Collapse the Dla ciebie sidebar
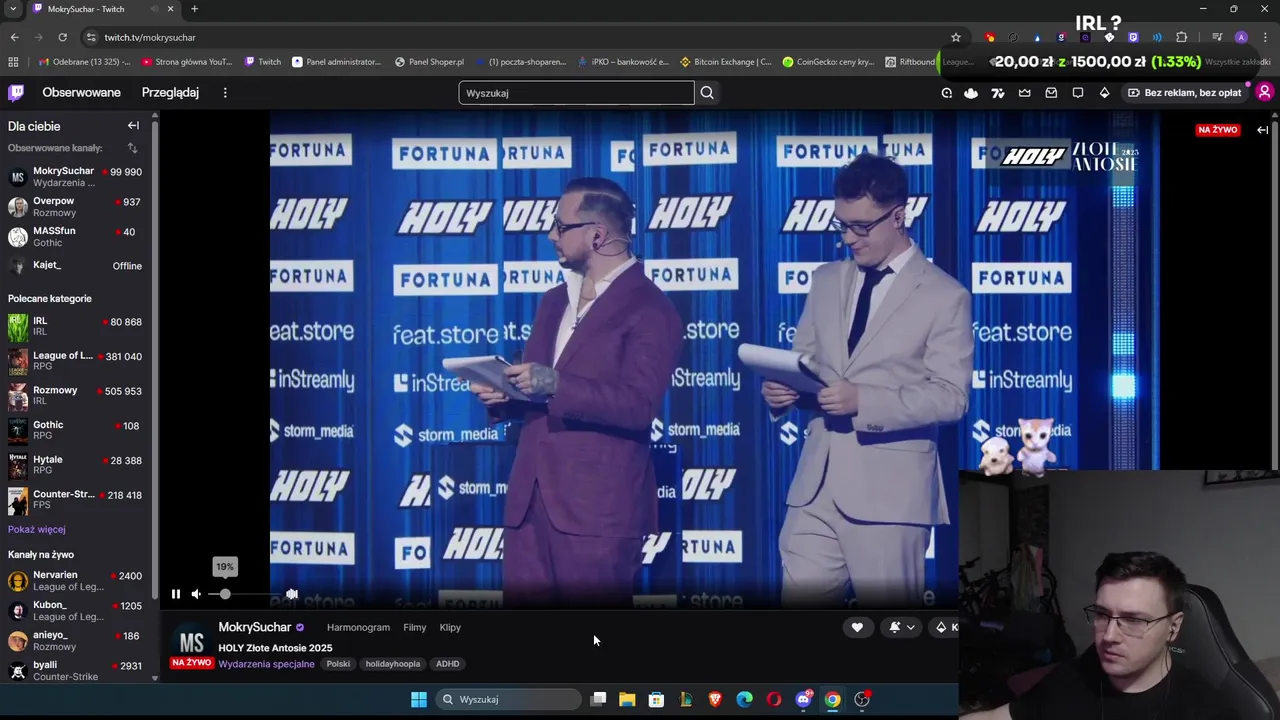This screenshot has width=1280, height=720. (133, 126)
